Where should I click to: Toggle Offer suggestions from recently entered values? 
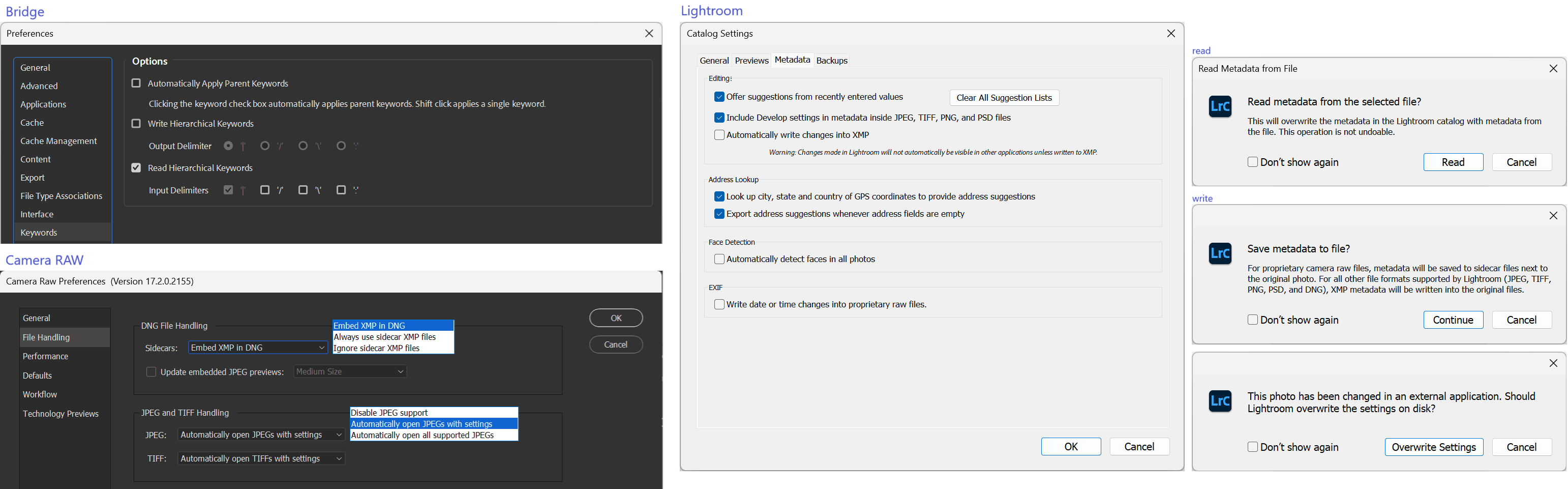[719, 97]
